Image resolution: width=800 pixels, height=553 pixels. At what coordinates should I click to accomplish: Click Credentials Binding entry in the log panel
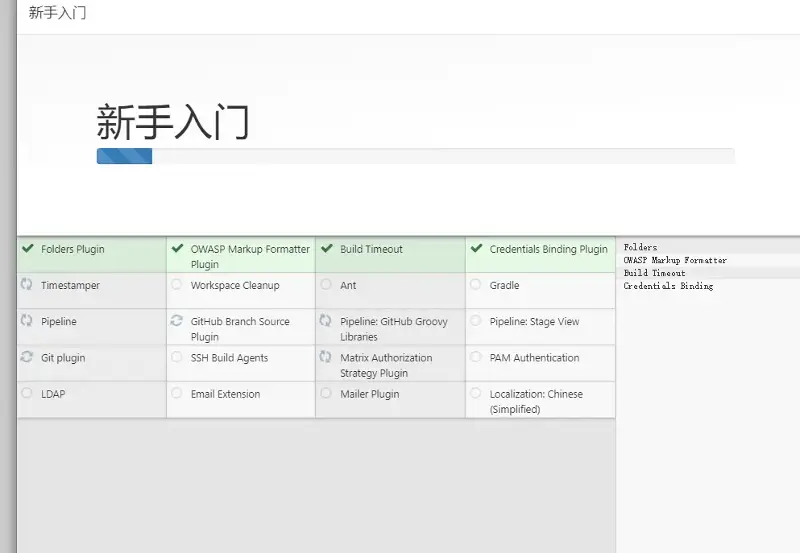(668, 286)
